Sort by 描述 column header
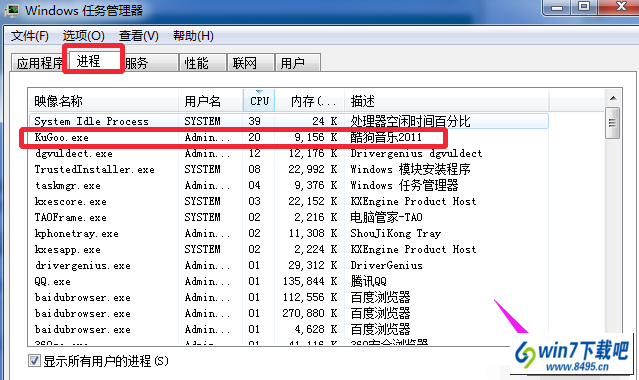Screen dimensions: 639x380 (447, 100)
